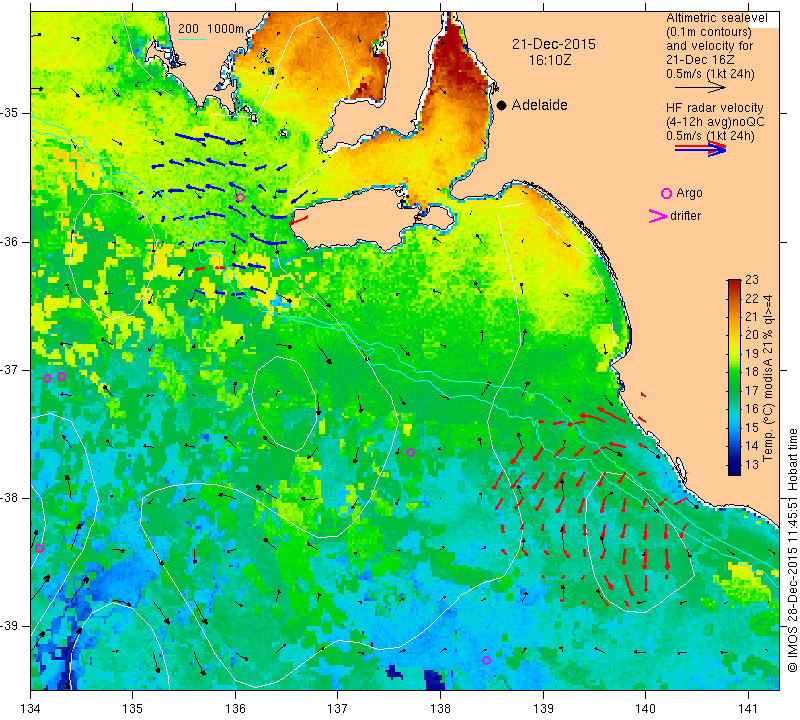800x720 pixels.
Task: Click the longitude label 135
Action: pos(133,709)
